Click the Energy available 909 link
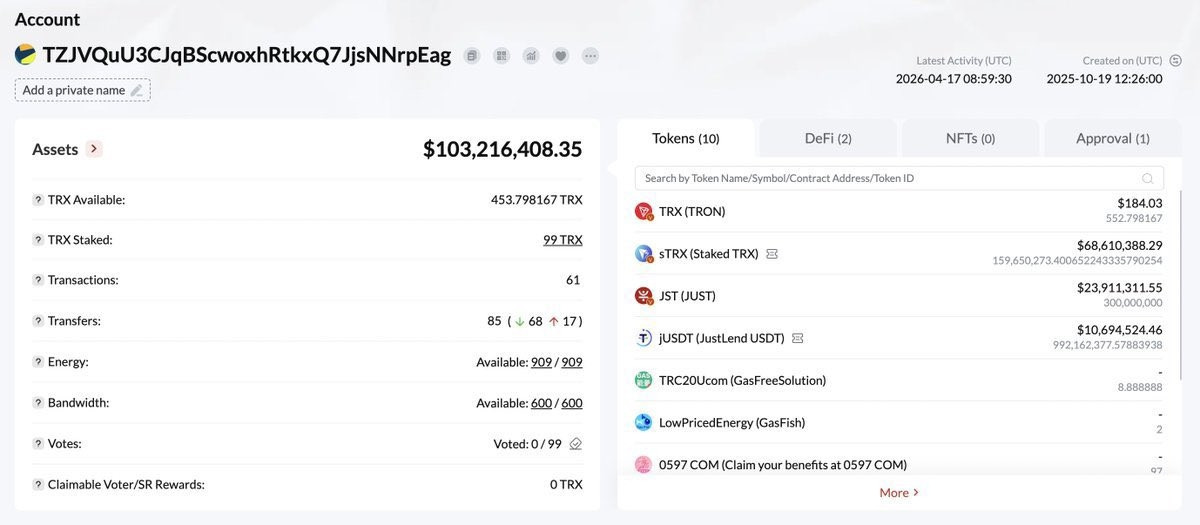The image size is (1200, 525). pyautogui.click(x=541, y=362)
